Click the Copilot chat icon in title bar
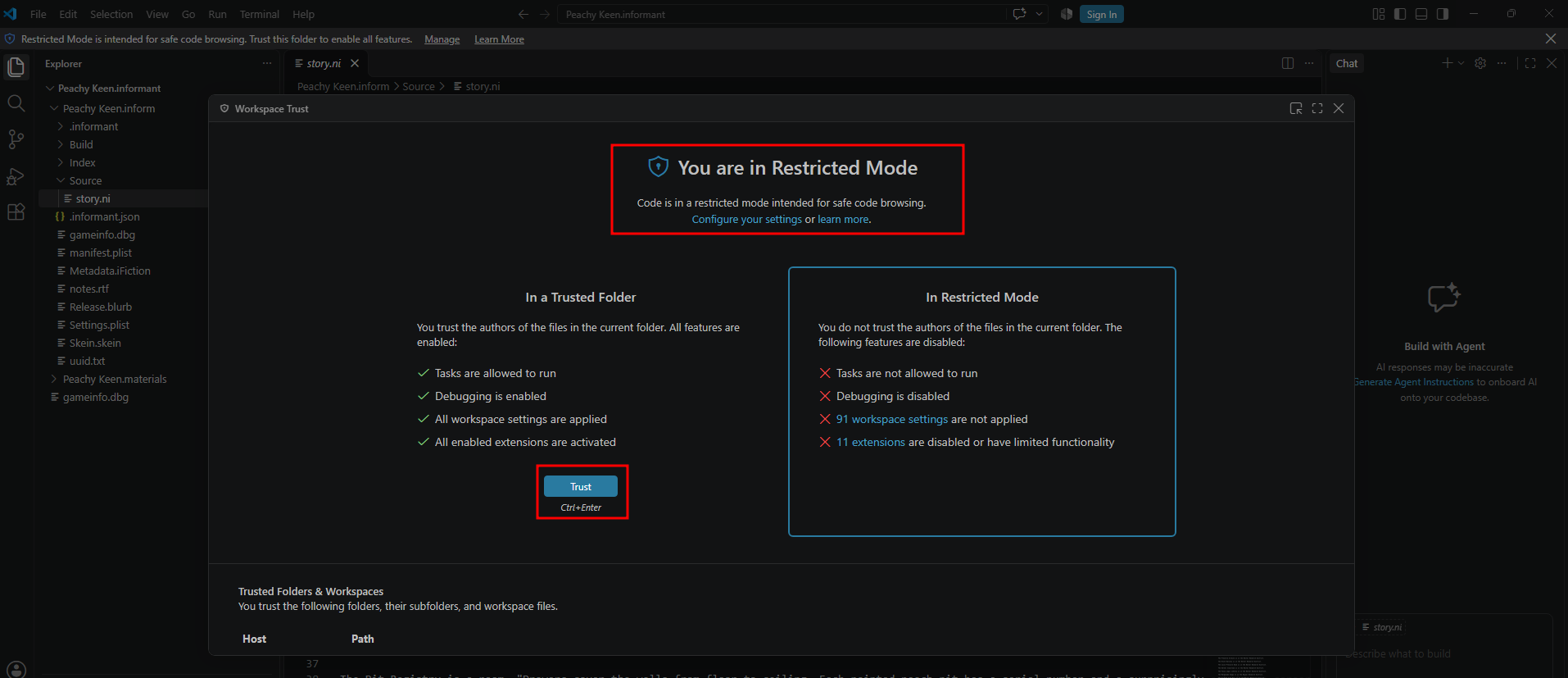The image size is (1568, 678). [1020, 14]
